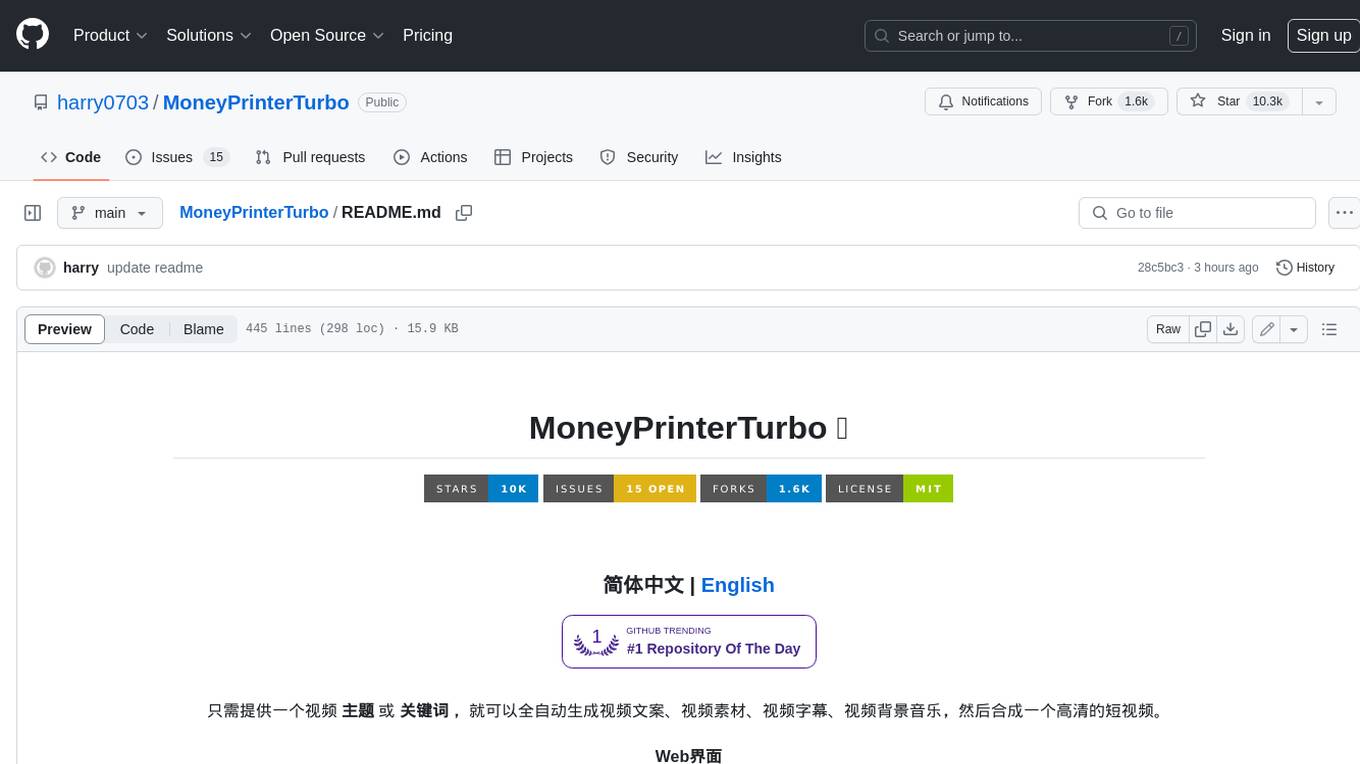Image resolution: width=1360 pixels, height=764 pixels.
Task: Expand the file tree side panel
Action: click(x=33, y=213)
